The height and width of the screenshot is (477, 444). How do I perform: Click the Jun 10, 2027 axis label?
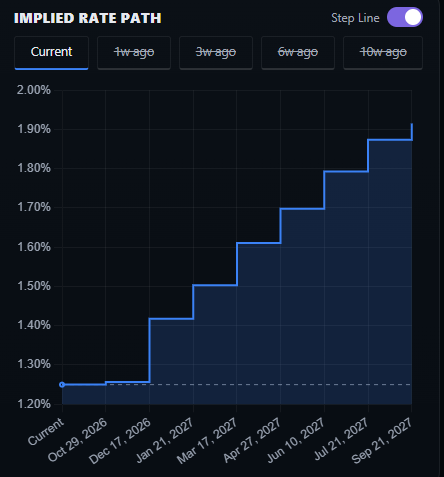(296, 440)
